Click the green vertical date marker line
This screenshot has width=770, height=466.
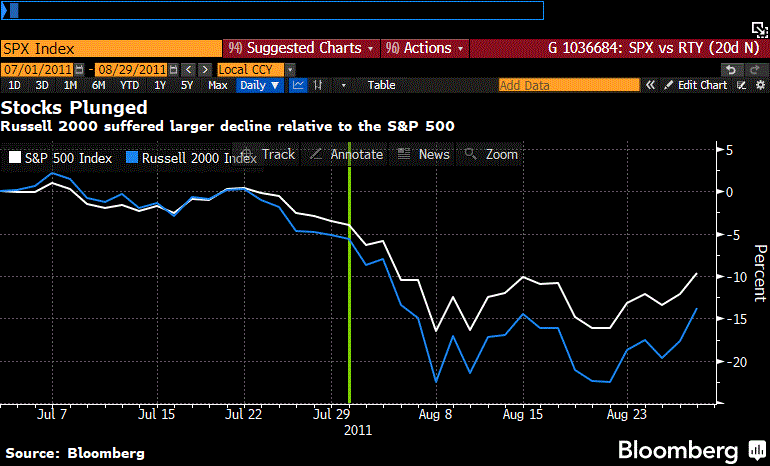[350, 273]
